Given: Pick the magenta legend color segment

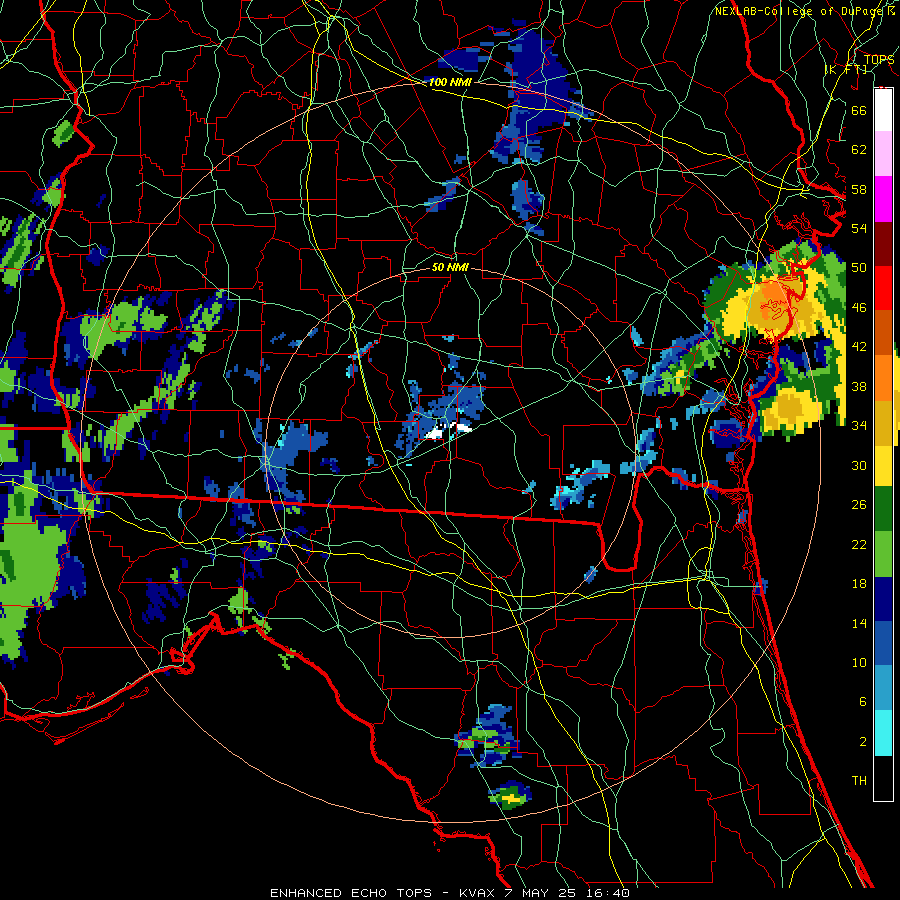Looking at the screenshot, I should pyautogui.click(x=883, y=199).
